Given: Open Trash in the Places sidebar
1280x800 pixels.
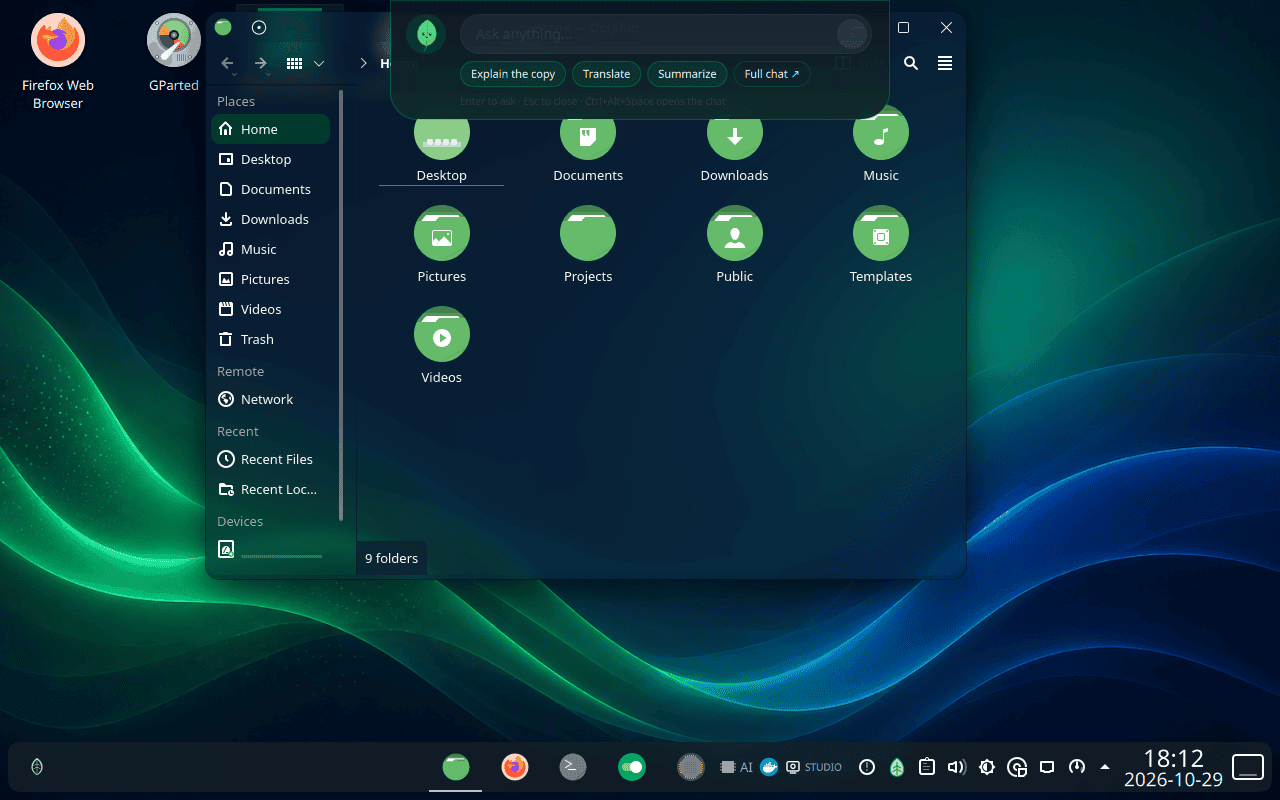Looking at the screenshot, I should click(x=271, y=339).
